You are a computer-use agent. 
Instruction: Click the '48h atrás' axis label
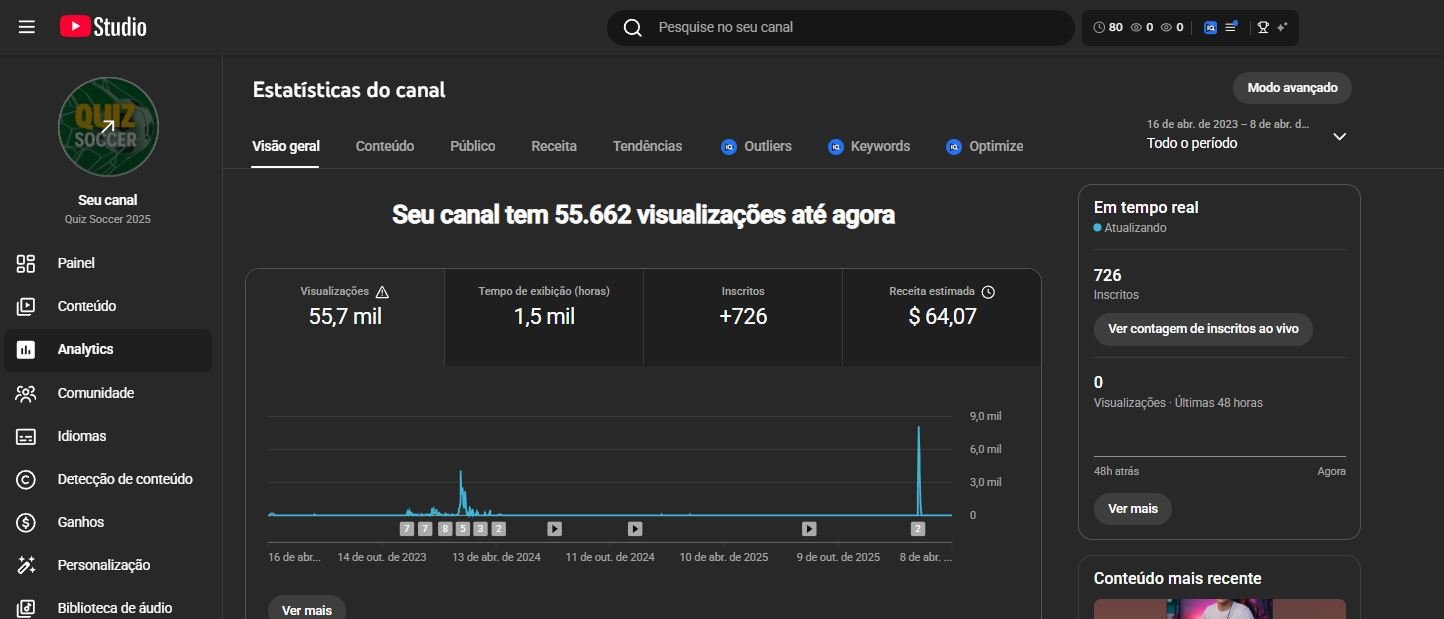(x=1116, y=471)
